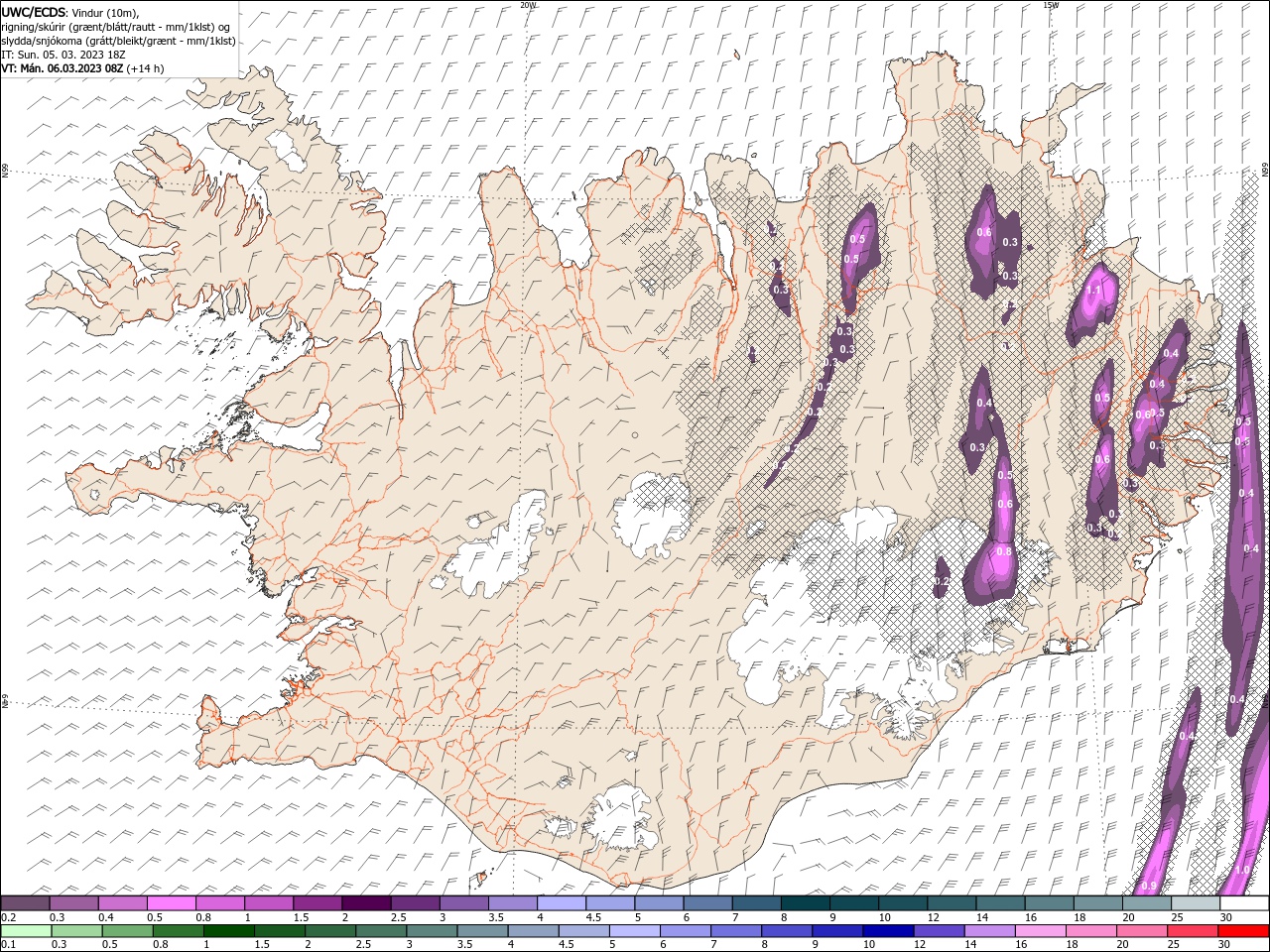Click the 15W longitude label at top
The image size is (1270, 952).
point(1051,5)
